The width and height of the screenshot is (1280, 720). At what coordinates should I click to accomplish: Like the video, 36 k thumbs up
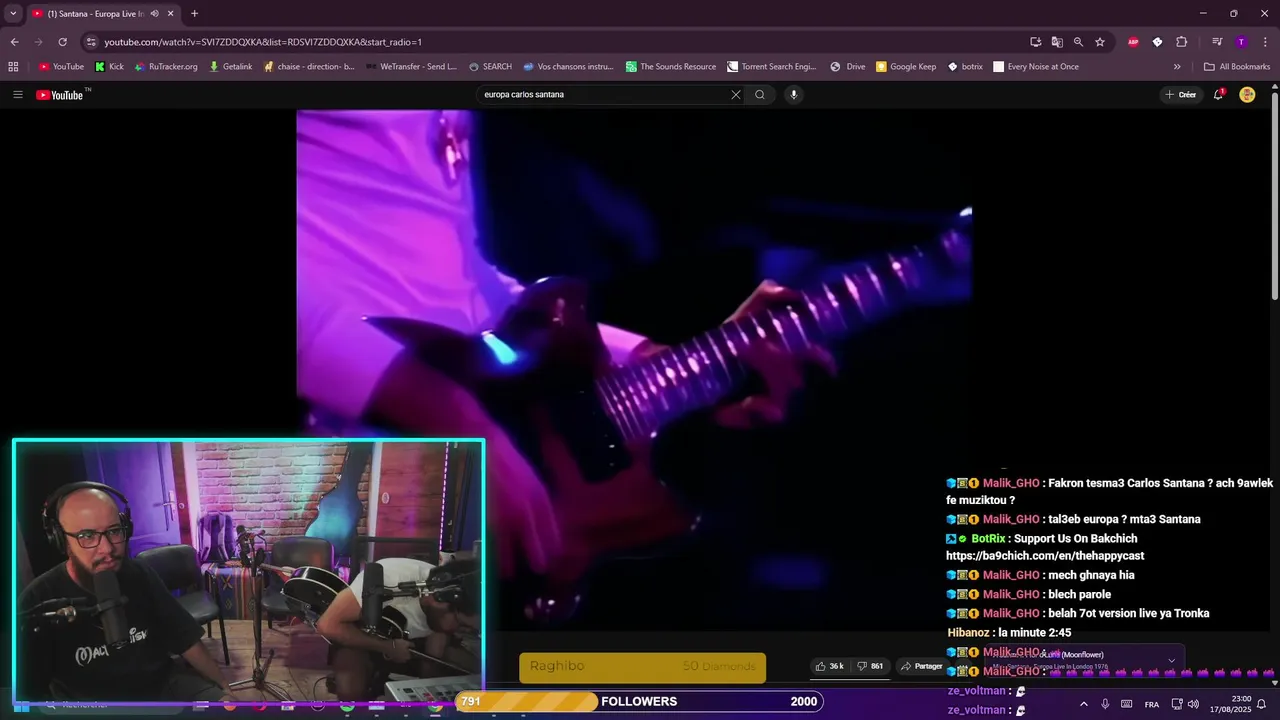(x=829, y=666)
